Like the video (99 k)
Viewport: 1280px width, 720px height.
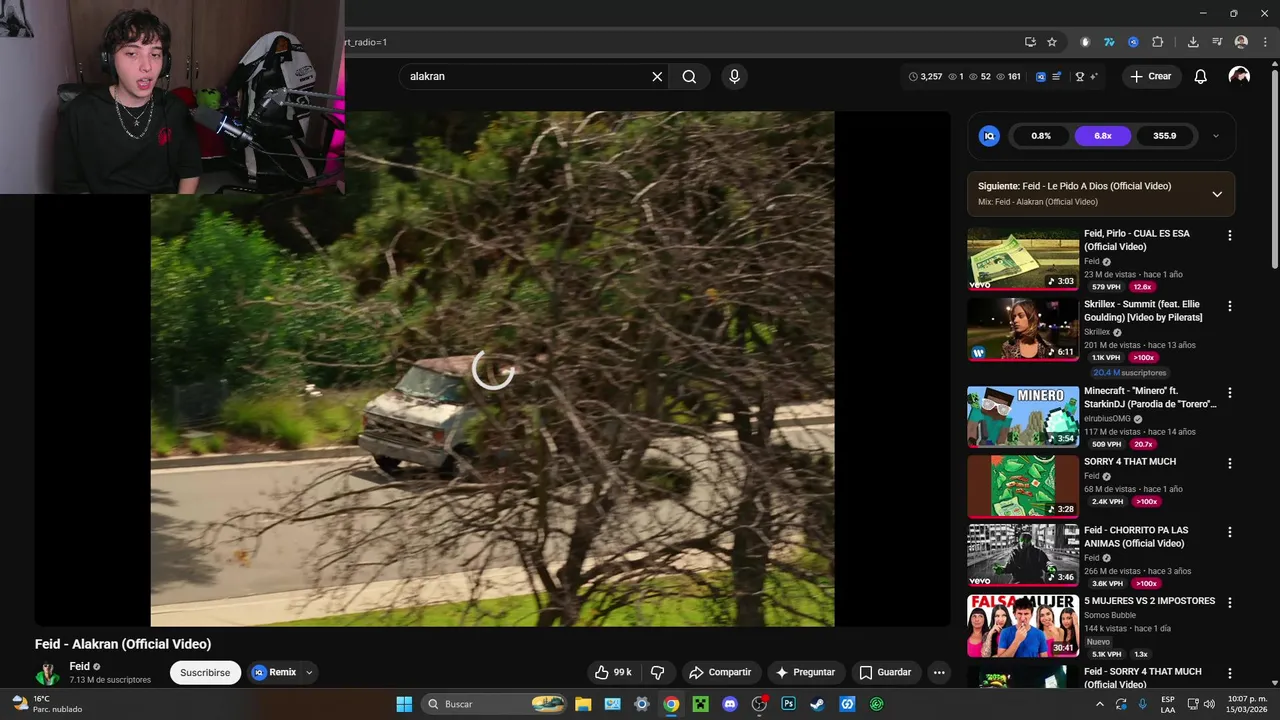[613, 673]
